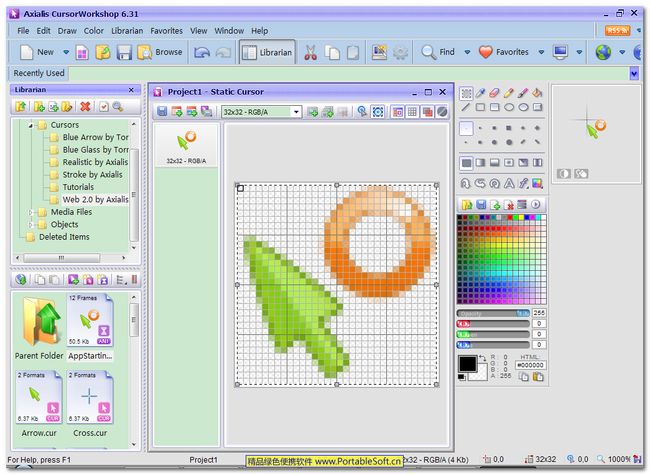
Task: Adjust the Opacity slider
Action: click(493, 313)
